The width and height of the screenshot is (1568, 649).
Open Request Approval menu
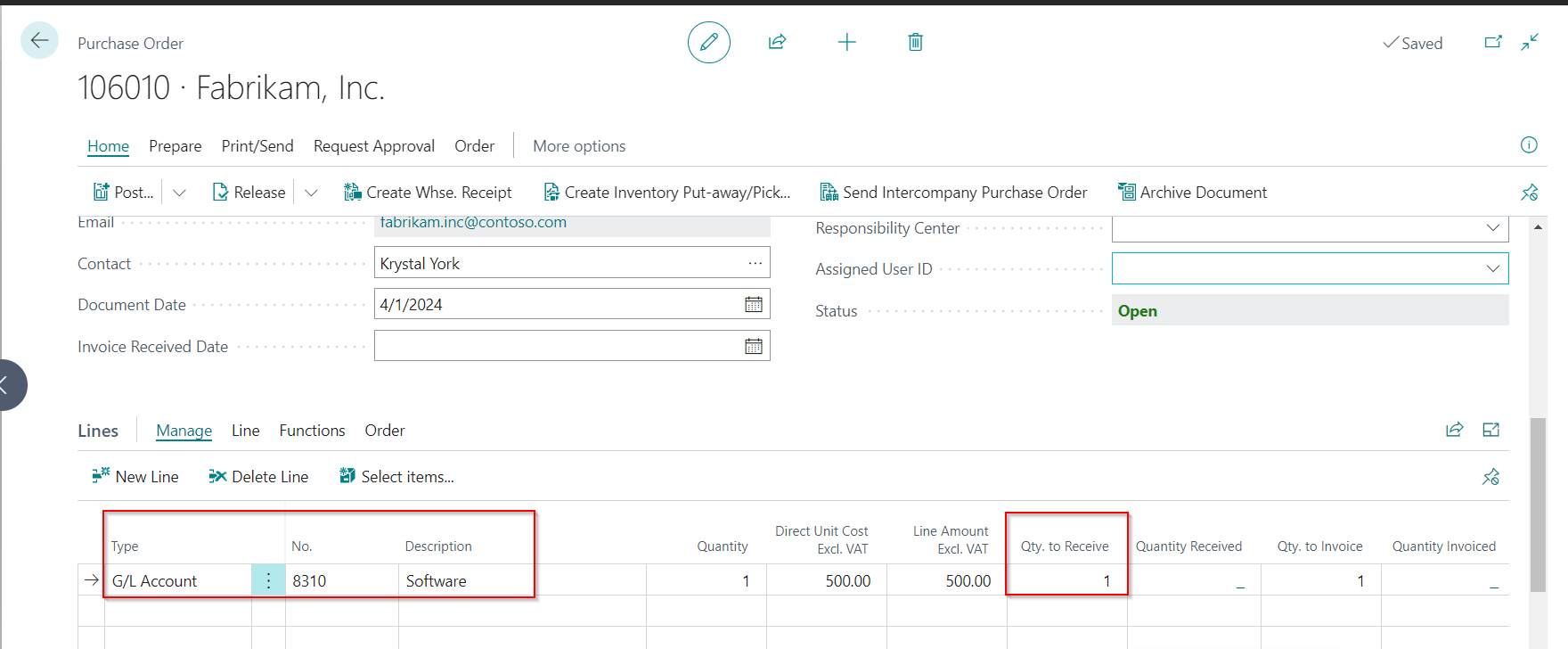pos(374,146)
